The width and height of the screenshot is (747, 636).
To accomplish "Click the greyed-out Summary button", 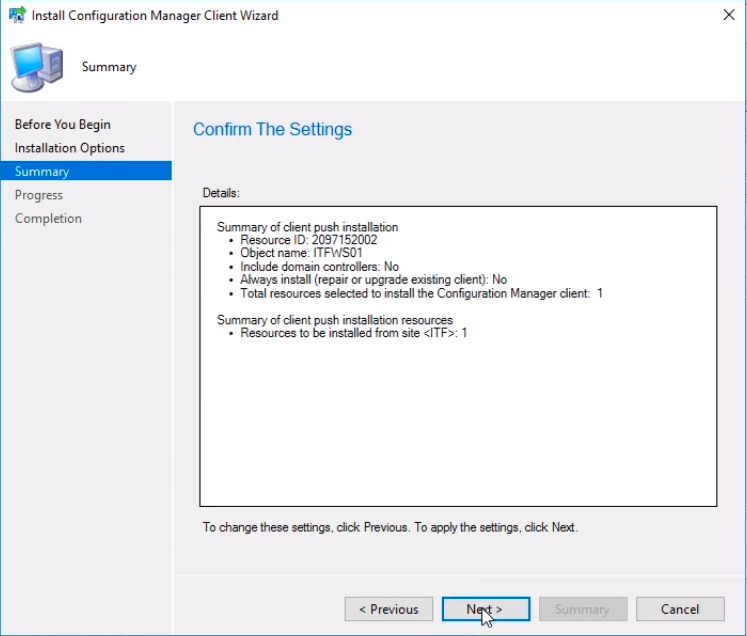I will tap(583, 609).
